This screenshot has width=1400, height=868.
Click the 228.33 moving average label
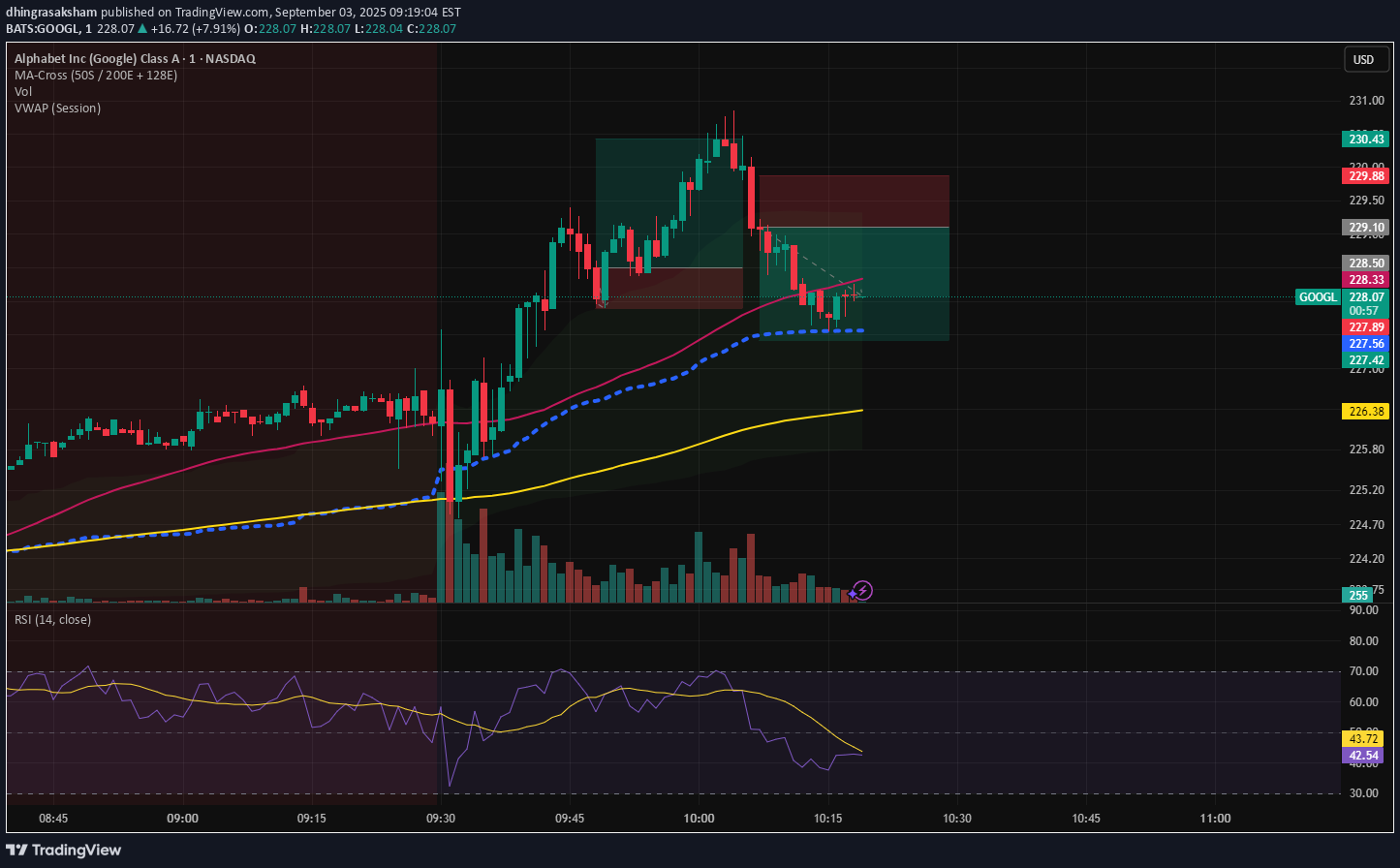pos(1366,279)
